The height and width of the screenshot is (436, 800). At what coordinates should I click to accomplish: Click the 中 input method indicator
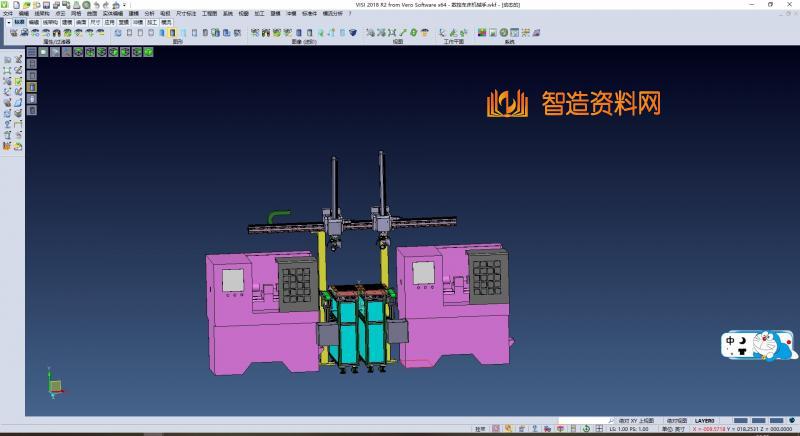731,341
